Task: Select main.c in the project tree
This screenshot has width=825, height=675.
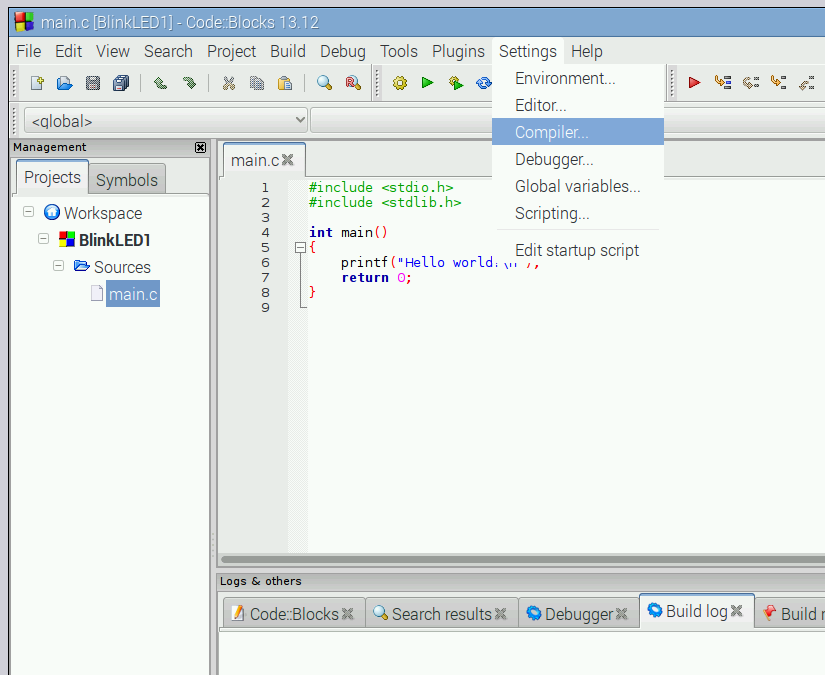Action: click(132, 294)
